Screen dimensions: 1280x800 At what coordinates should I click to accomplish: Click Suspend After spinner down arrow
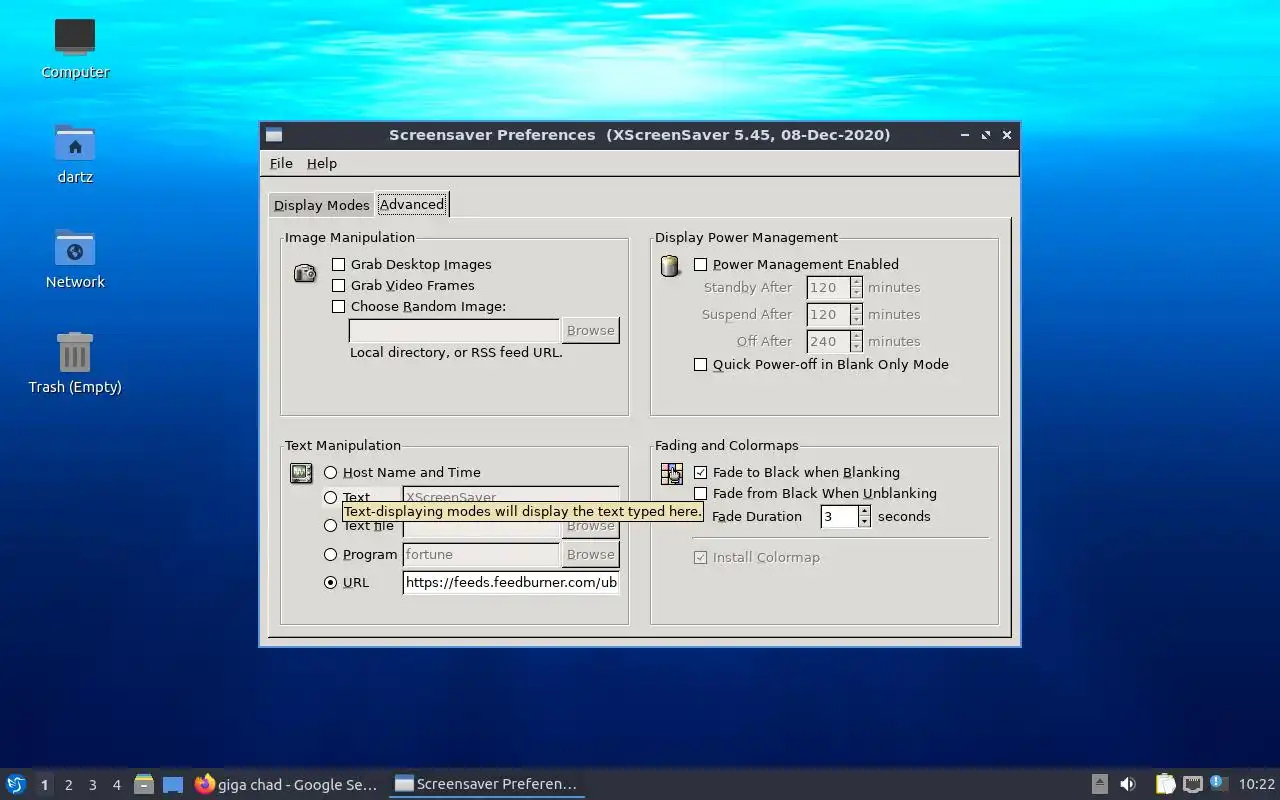[x=856, y=321]
